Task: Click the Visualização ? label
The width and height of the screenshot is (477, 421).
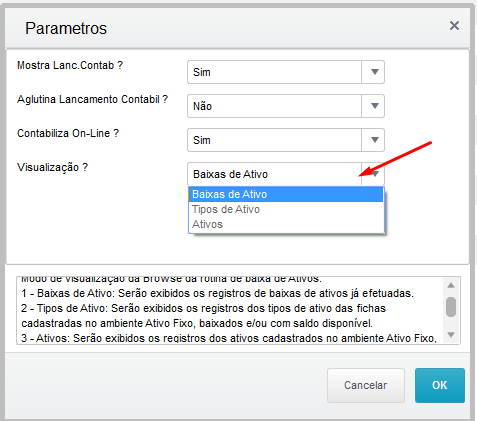Action: [x=52, y=167]
